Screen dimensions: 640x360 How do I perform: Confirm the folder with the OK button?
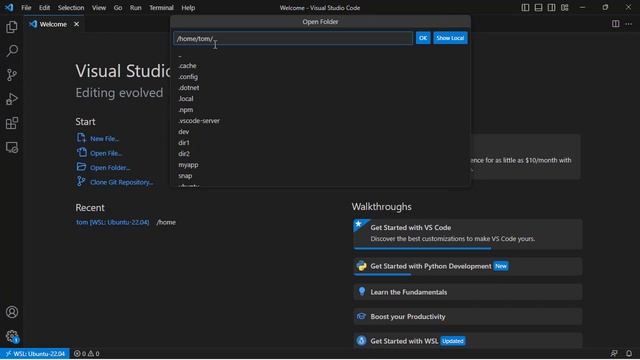[423, 38]
